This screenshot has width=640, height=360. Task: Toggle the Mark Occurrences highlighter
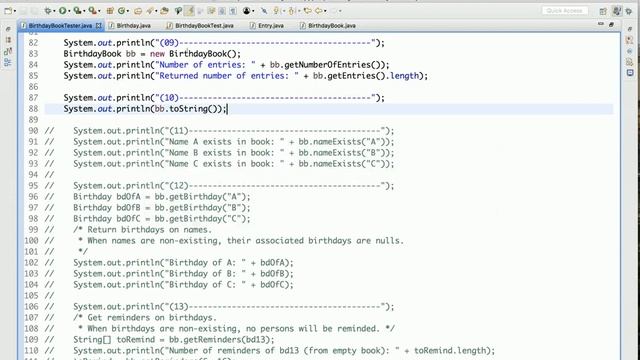[x=189, y=11]
